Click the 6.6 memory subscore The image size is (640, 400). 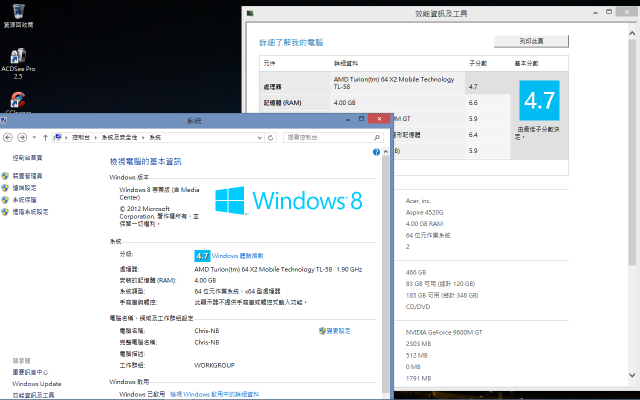473,103
